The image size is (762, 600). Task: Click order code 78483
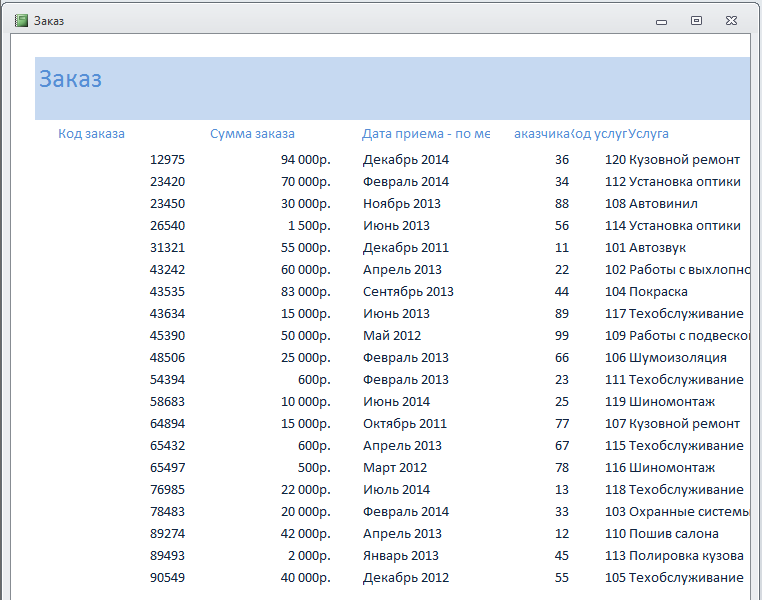(167, 512)
